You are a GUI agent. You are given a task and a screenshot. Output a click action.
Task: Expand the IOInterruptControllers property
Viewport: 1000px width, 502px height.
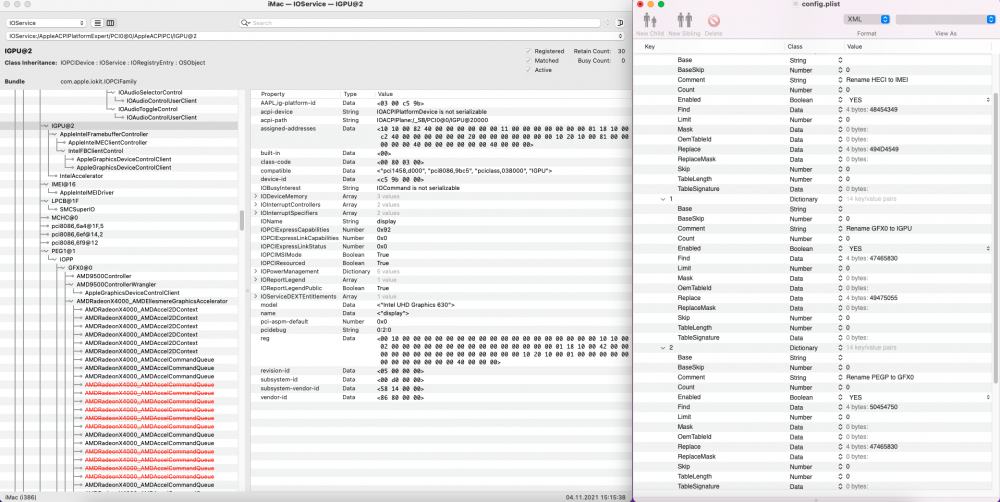pos(256,205)
